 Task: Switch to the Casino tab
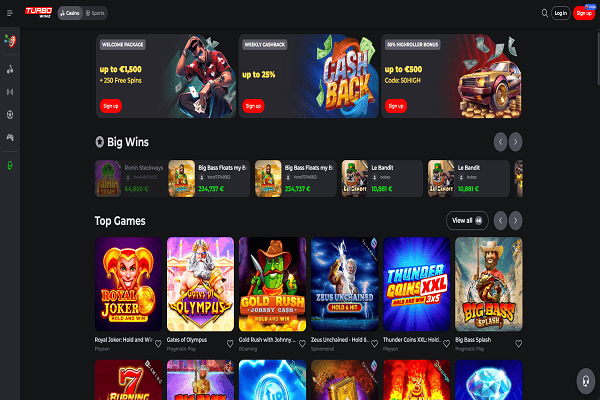point(70,13)
